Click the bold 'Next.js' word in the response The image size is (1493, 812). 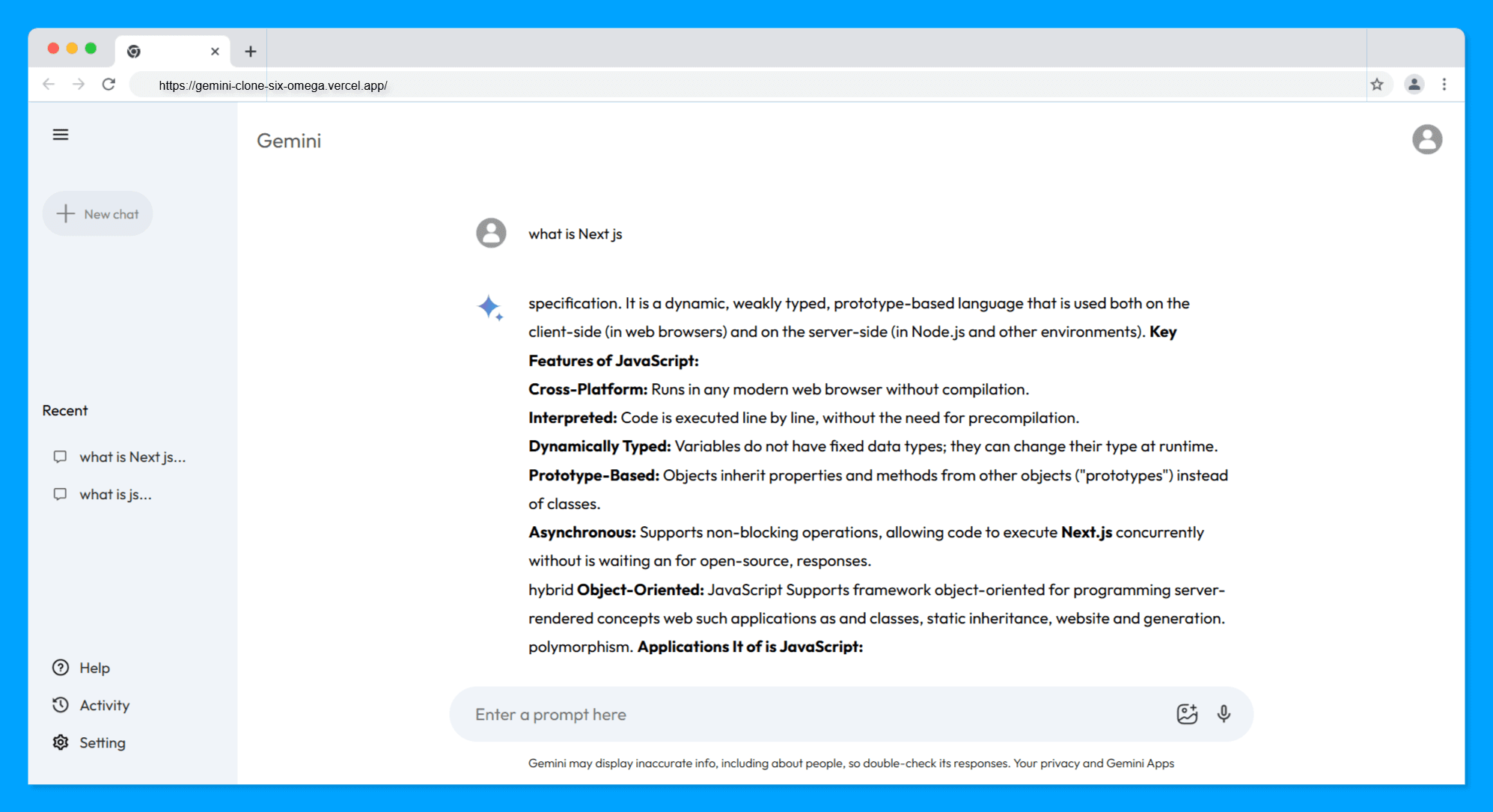[x=1087, y=533]
